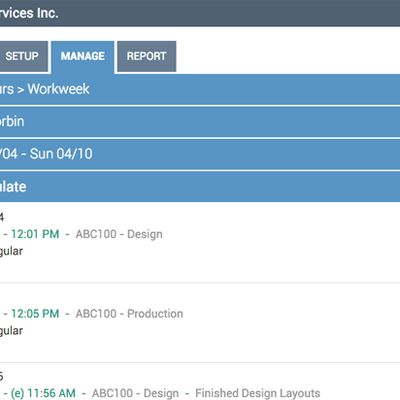
Task: Change the date range ending Sun 04/10
Action: [200, 154]
